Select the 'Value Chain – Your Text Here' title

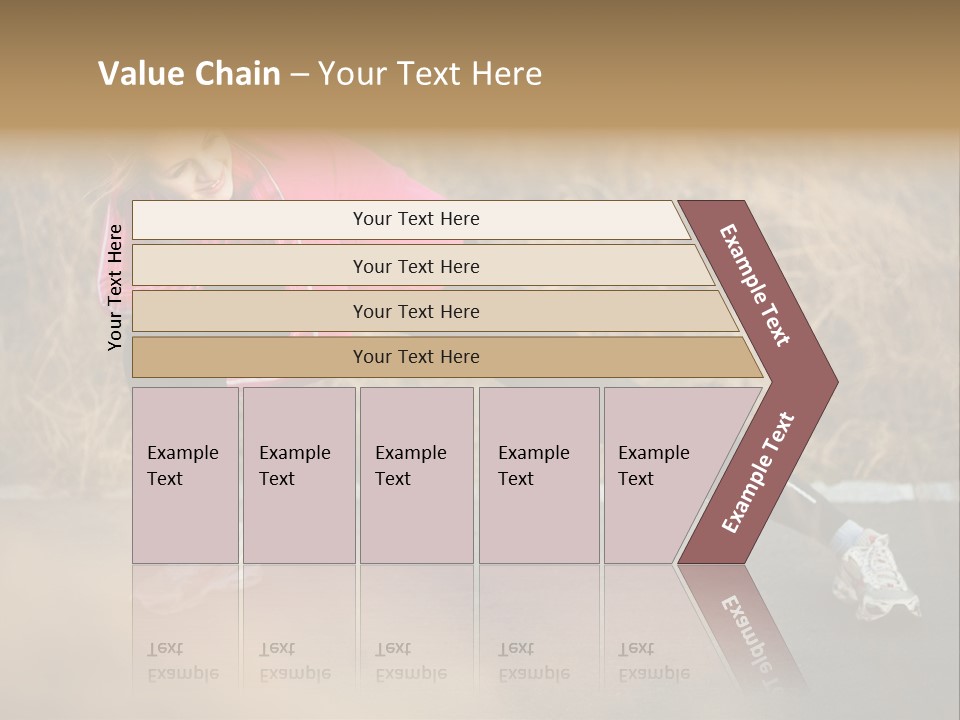(x=320, y=73)
